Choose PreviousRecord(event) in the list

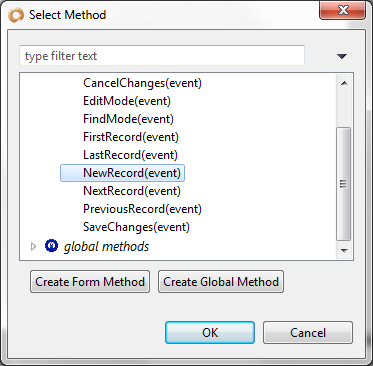142,209
